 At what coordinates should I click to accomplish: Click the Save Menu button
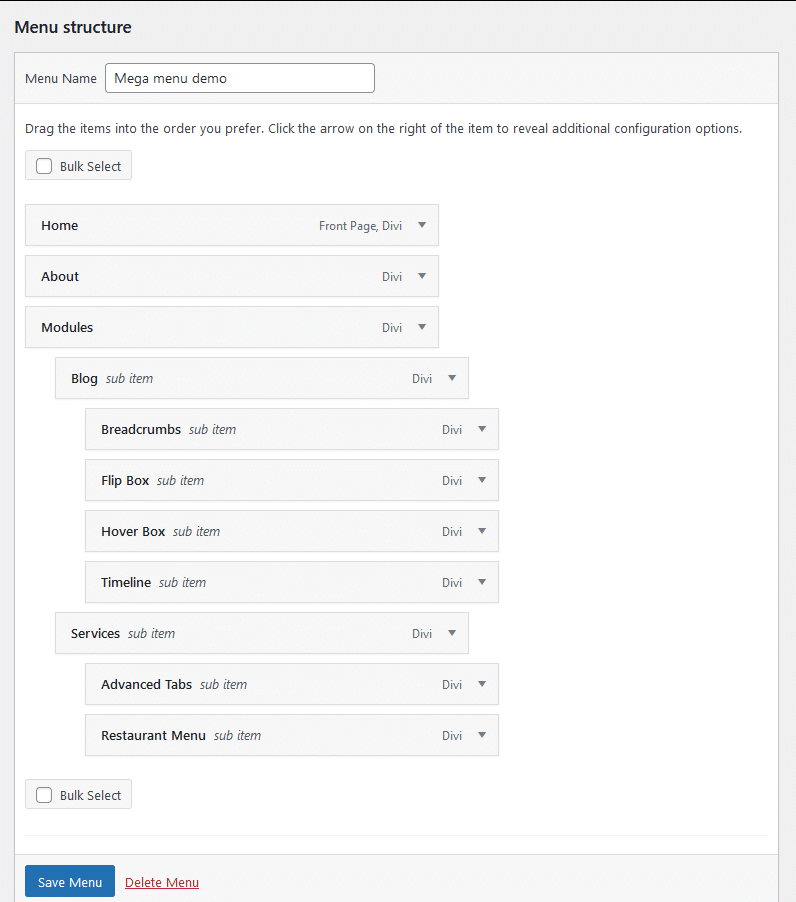69,881
